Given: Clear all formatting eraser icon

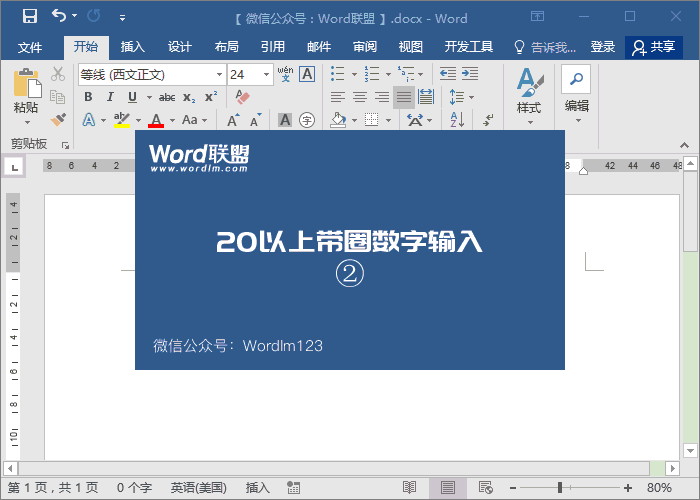Looking at the screenshot, I should tap(242, 97).
